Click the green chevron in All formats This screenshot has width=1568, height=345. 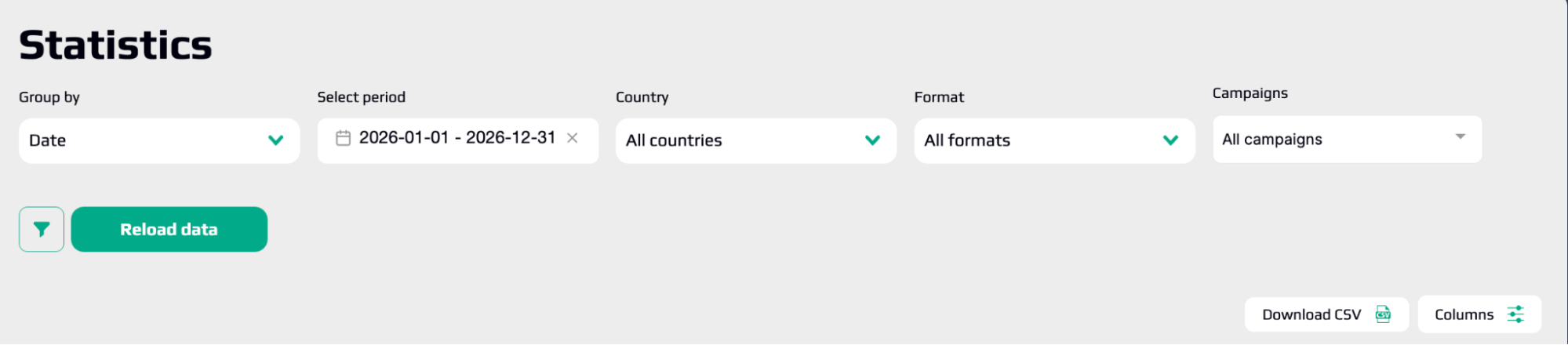tap(1170, 140)
